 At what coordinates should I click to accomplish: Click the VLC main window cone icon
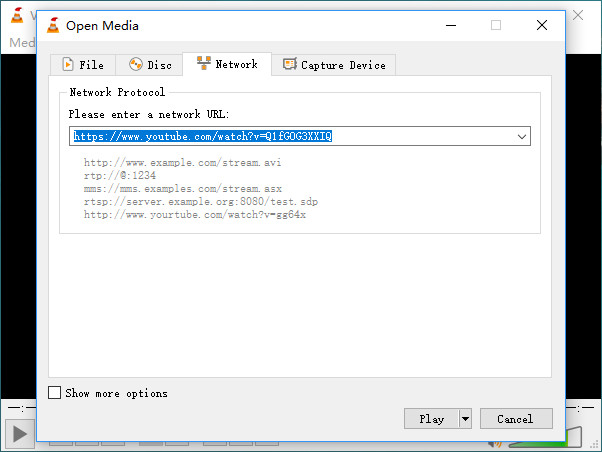coord(17,15)
